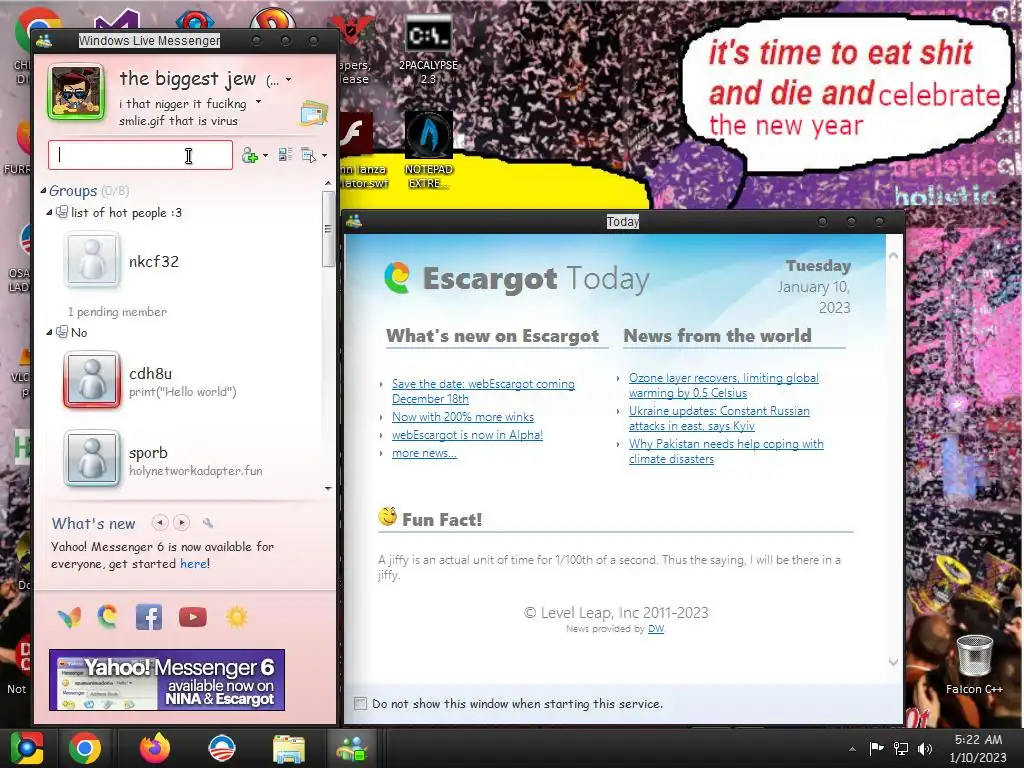
Task: Collapse the list of hot people :3 group
Action: (49, 213)
